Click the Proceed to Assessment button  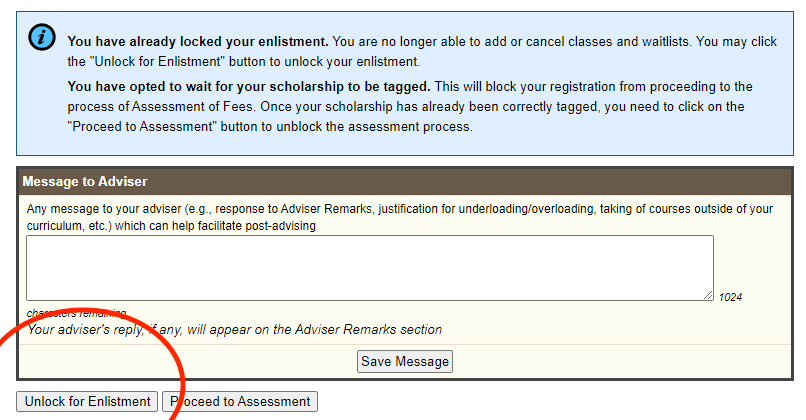click(x=240, y=401)
